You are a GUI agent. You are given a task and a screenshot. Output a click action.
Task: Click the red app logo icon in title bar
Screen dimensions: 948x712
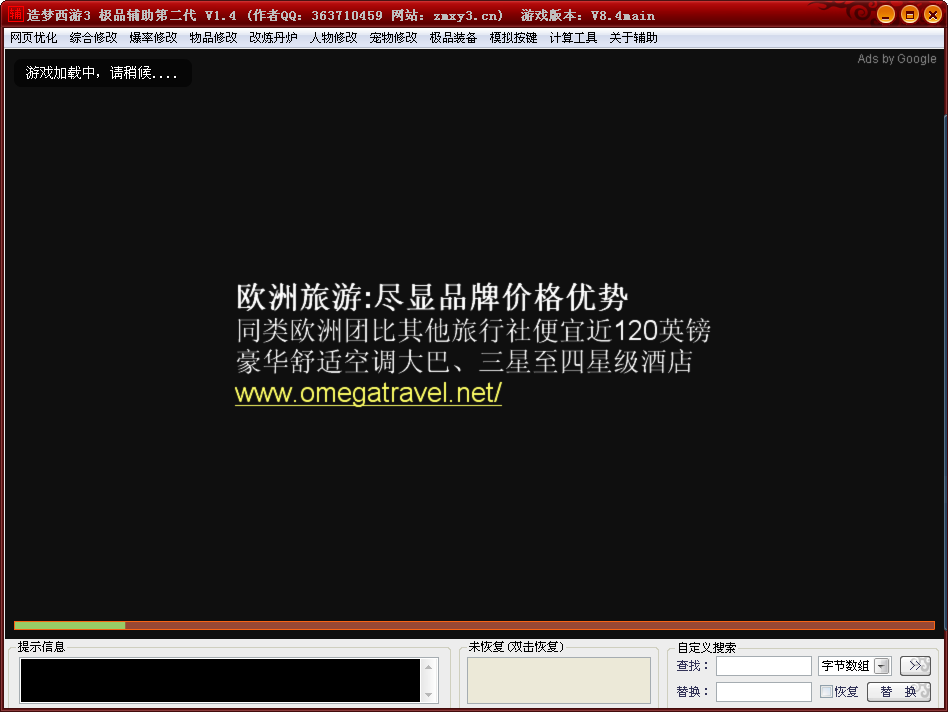pyautogui.click(x=16, y=14)
